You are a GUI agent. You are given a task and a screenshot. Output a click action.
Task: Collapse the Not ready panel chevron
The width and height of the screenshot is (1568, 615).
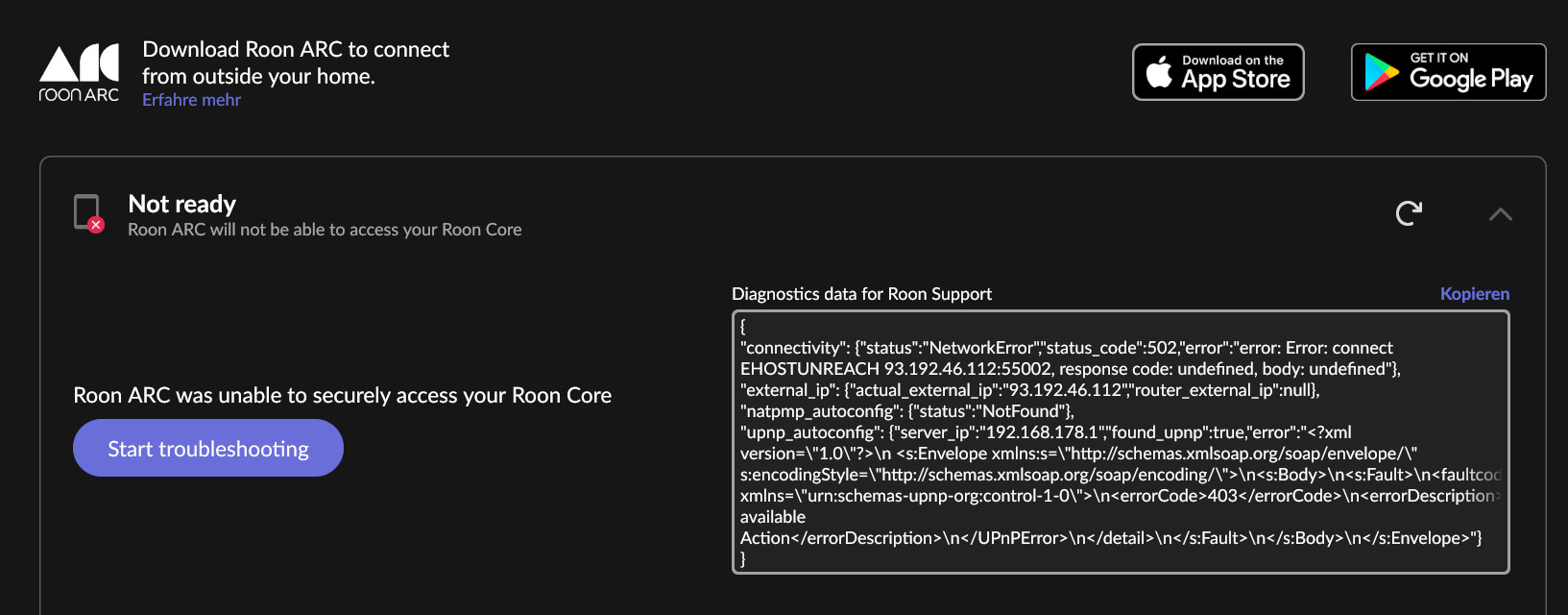pos(1500,214)
